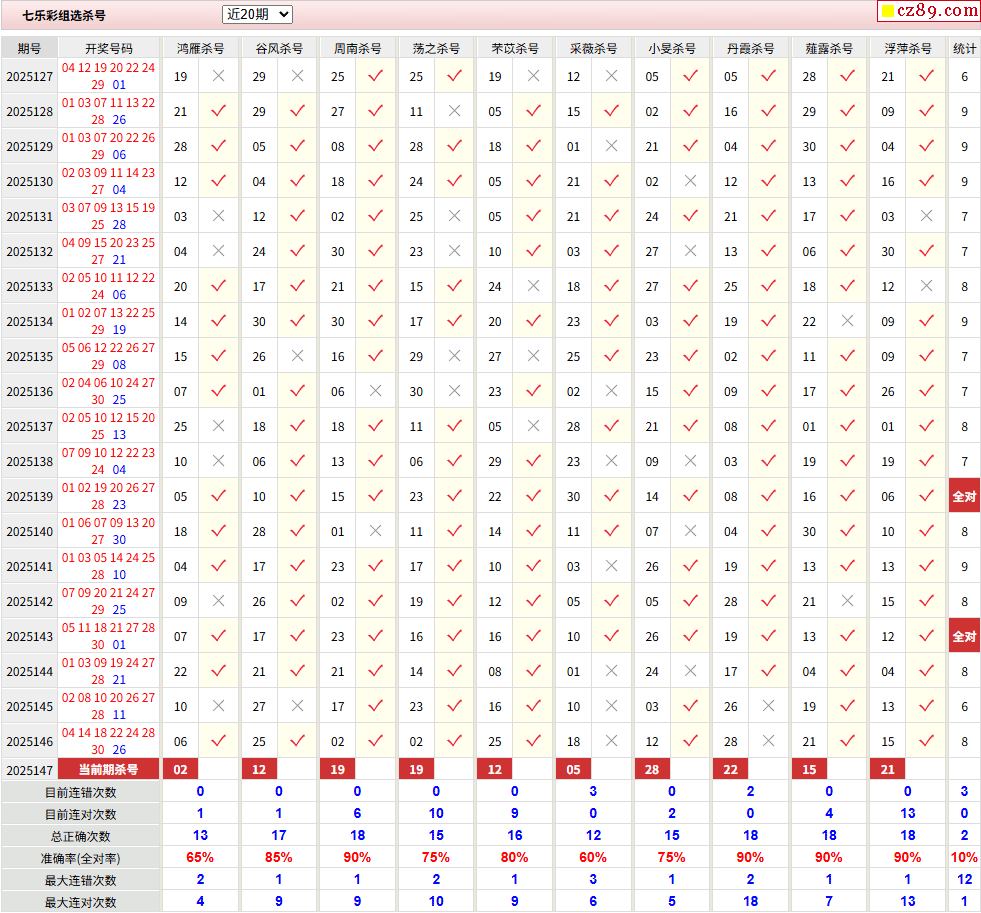The image size is (981, 913).
Task: Click the cross icon for 薤露杀号 in row 2025142
Action: tap(847, 601)
